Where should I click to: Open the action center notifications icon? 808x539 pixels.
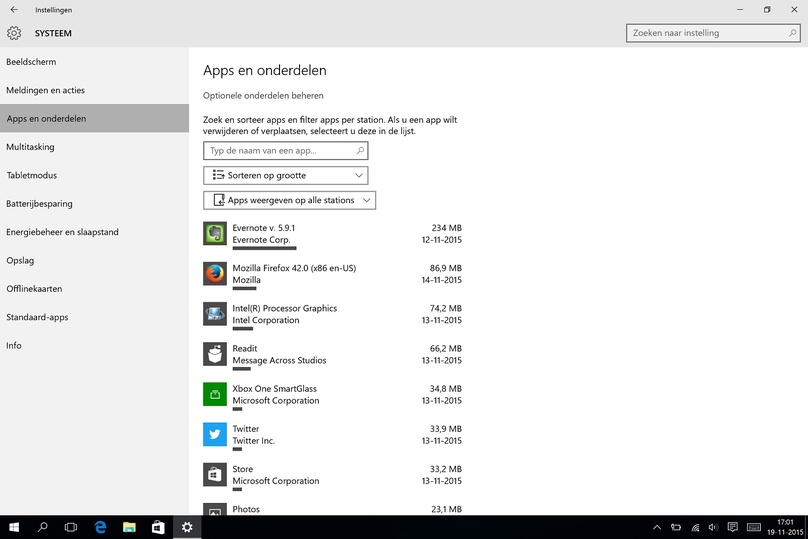(x=732, y=527)
